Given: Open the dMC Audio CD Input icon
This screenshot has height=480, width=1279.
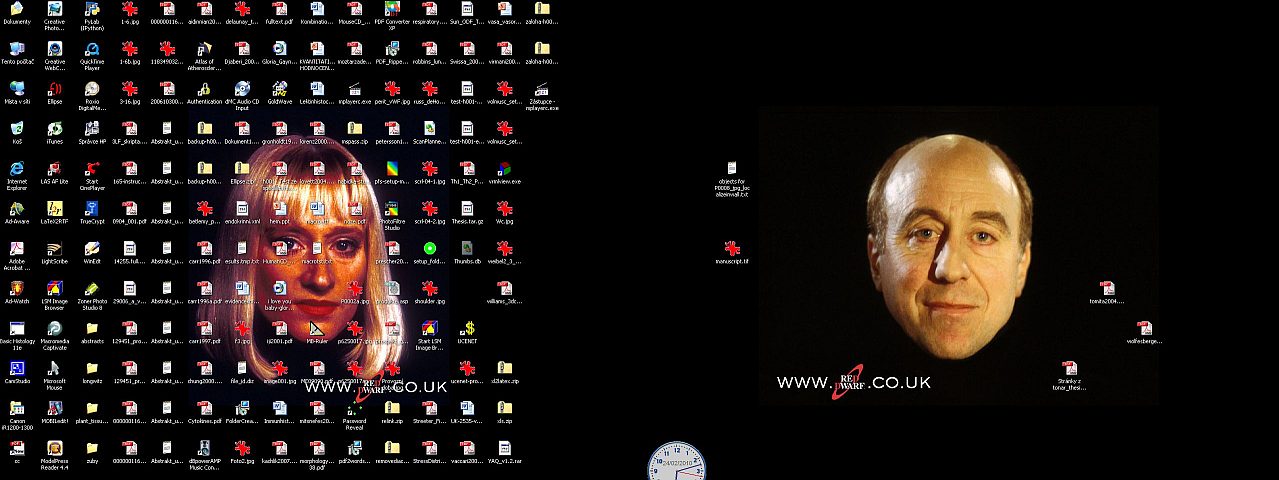Looking at the screenshot, I should pyautogui.click(x=242, y=89).
